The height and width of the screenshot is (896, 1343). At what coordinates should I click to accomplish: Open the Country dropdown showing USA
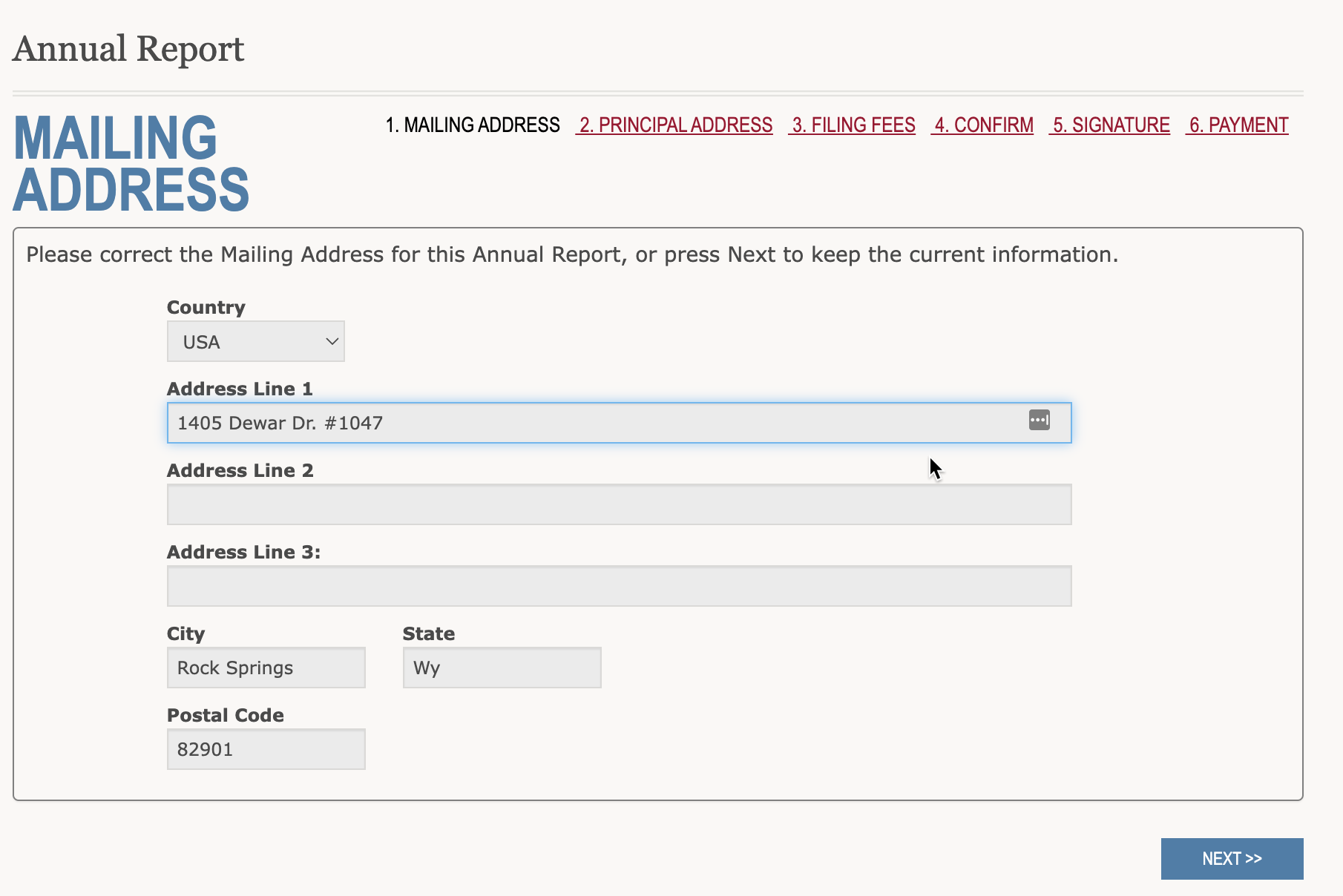[255, 342]
